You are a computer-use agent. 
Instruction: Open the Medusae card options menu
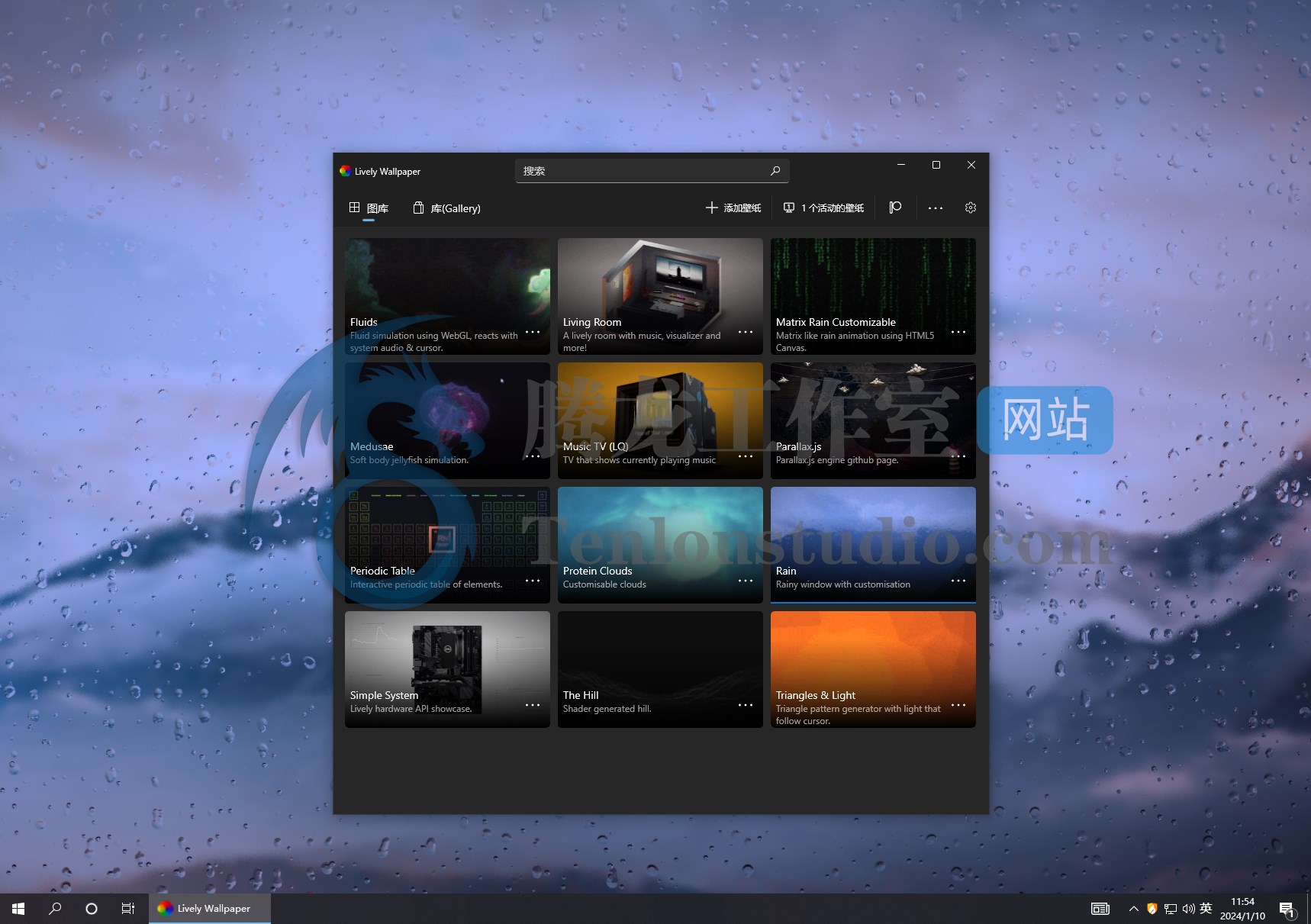tap(533, 457)
